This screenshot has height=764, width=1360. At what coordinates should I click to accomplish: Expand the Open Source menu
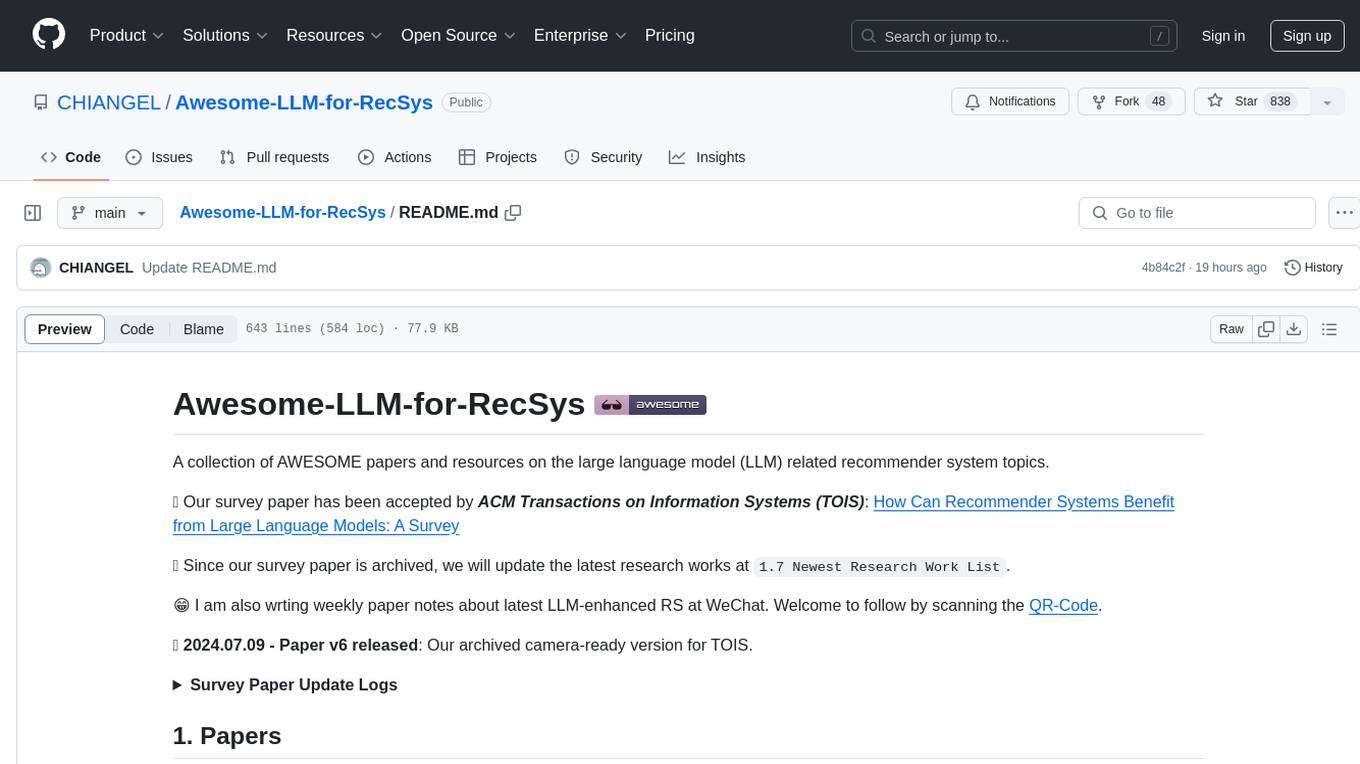tap(458, 35)
